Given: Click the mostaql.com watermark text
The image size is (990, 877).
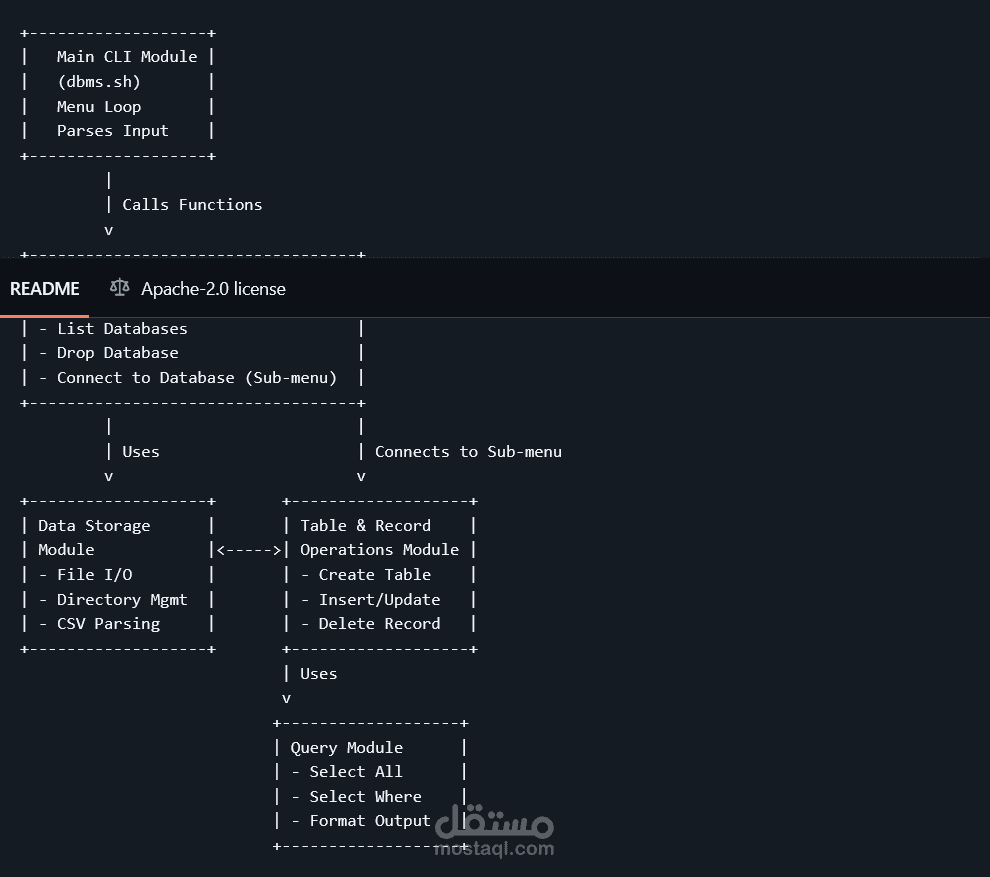Looking at the screenshot, I should click(494, 849).
